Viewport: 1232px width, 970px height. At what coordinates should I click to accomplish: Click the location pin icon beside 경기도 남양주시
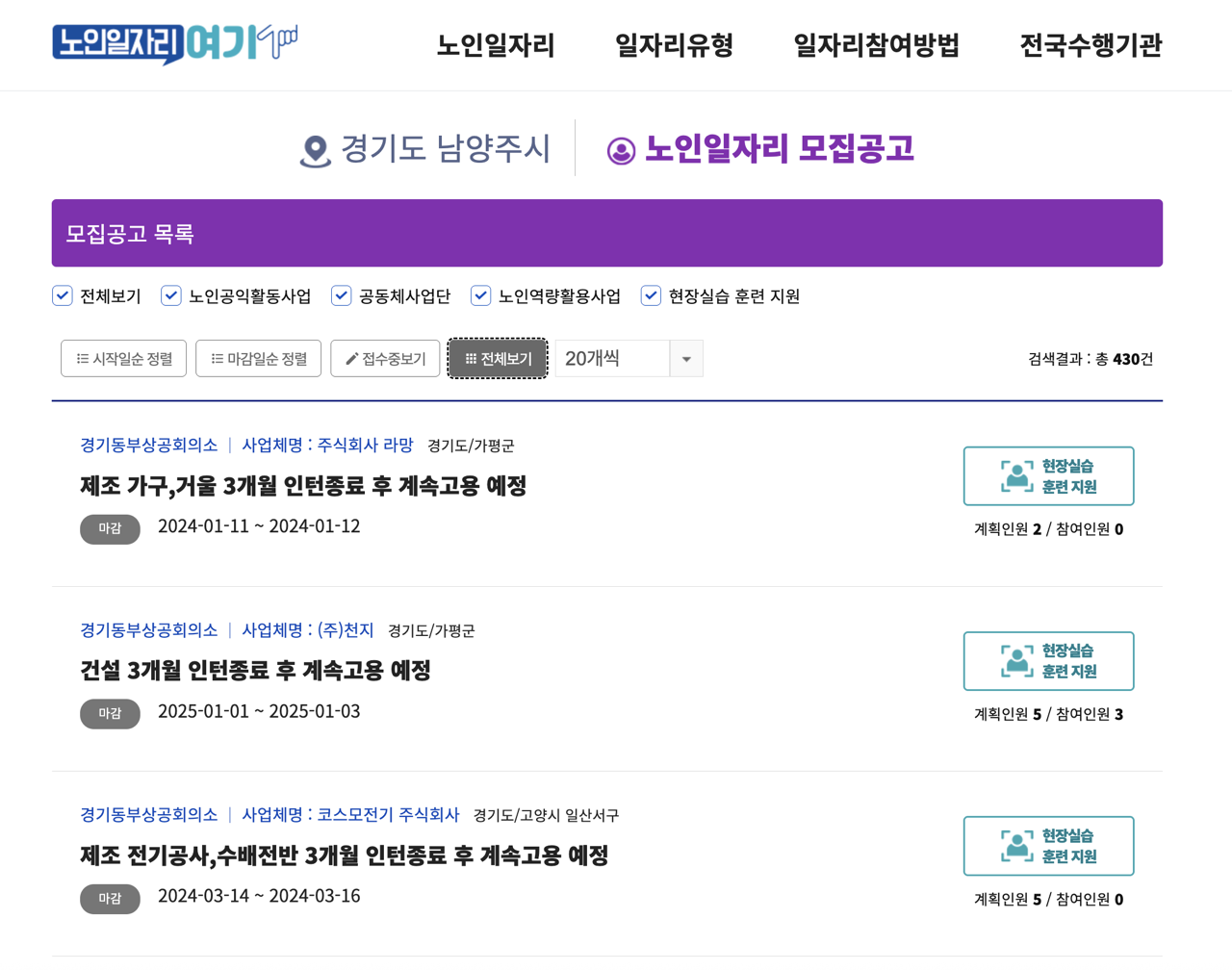click(315, 149)
